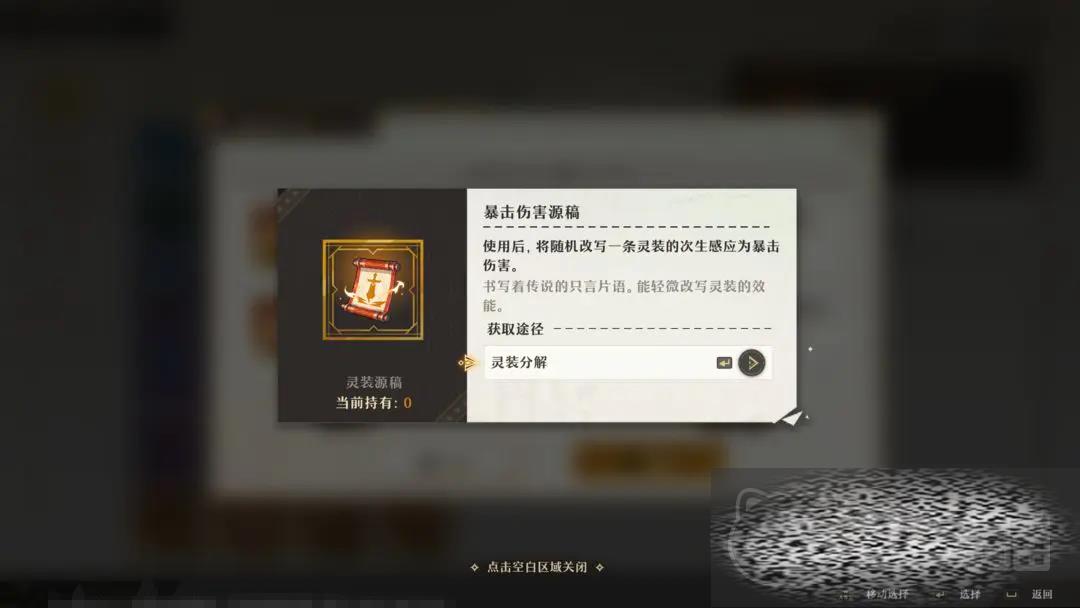Click the gray flavor text about 只言片语

pos(624,295)
